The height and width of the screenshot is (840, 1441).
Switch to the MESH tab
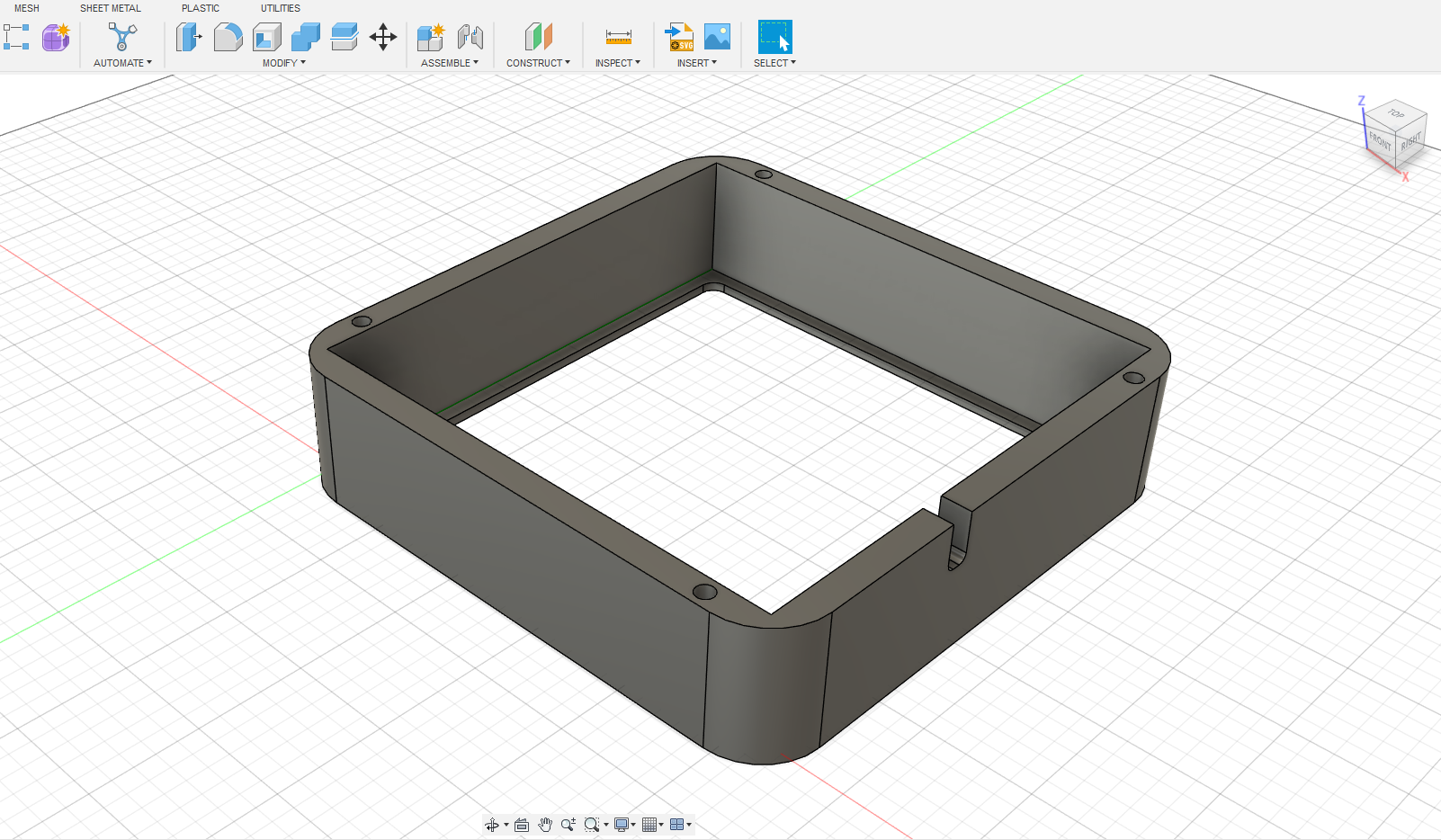[27, 8]
